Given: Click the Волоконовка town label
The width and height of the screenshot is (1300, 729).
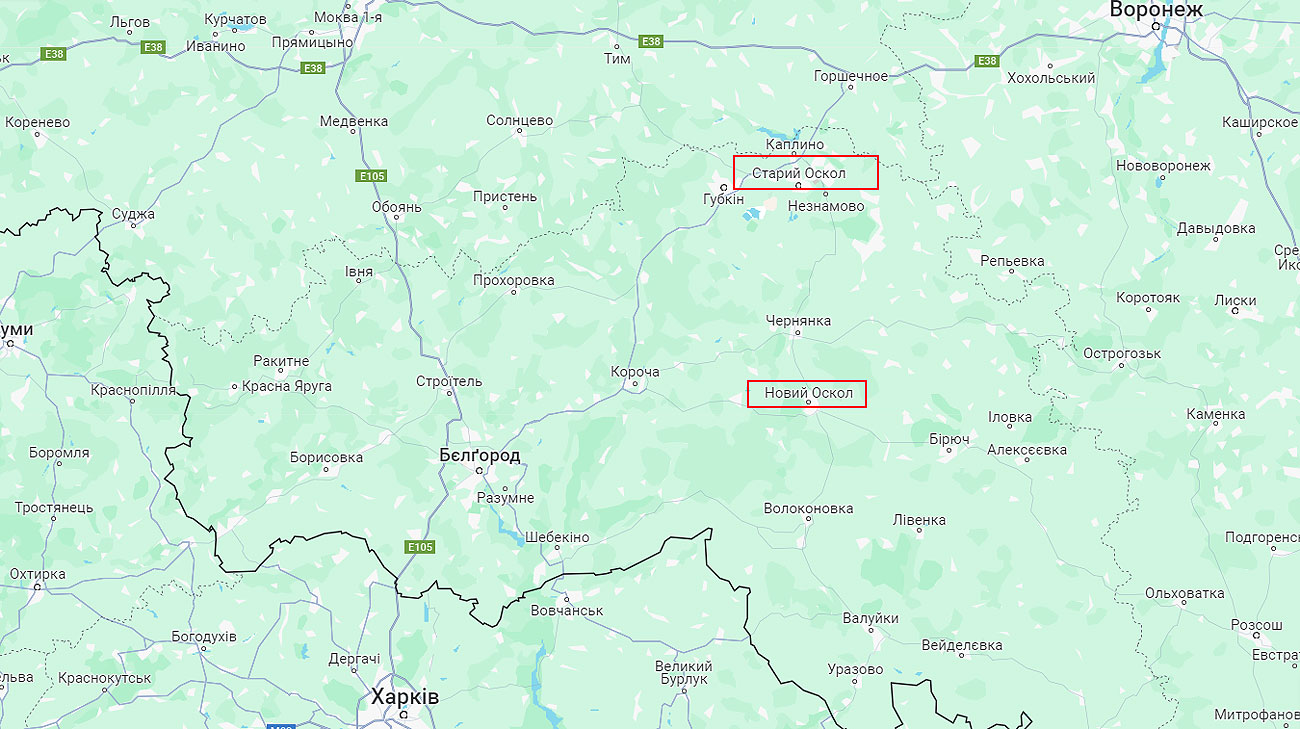Looking at the screenshot, I should click(808, 508).
